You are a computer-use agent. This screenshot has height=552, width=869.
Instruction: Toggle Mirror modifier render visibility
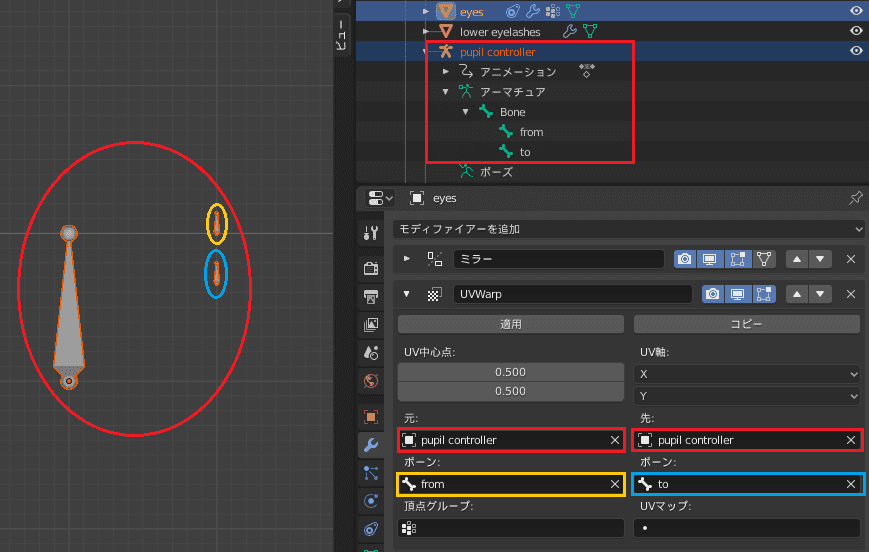coord(684,259)
